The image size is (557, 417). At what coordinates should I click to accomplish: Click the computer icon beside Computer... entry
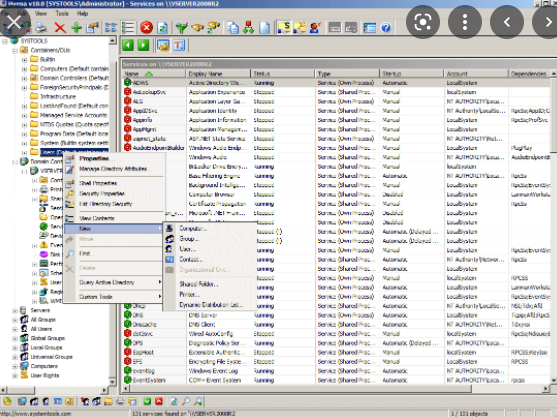coord(170,229)
